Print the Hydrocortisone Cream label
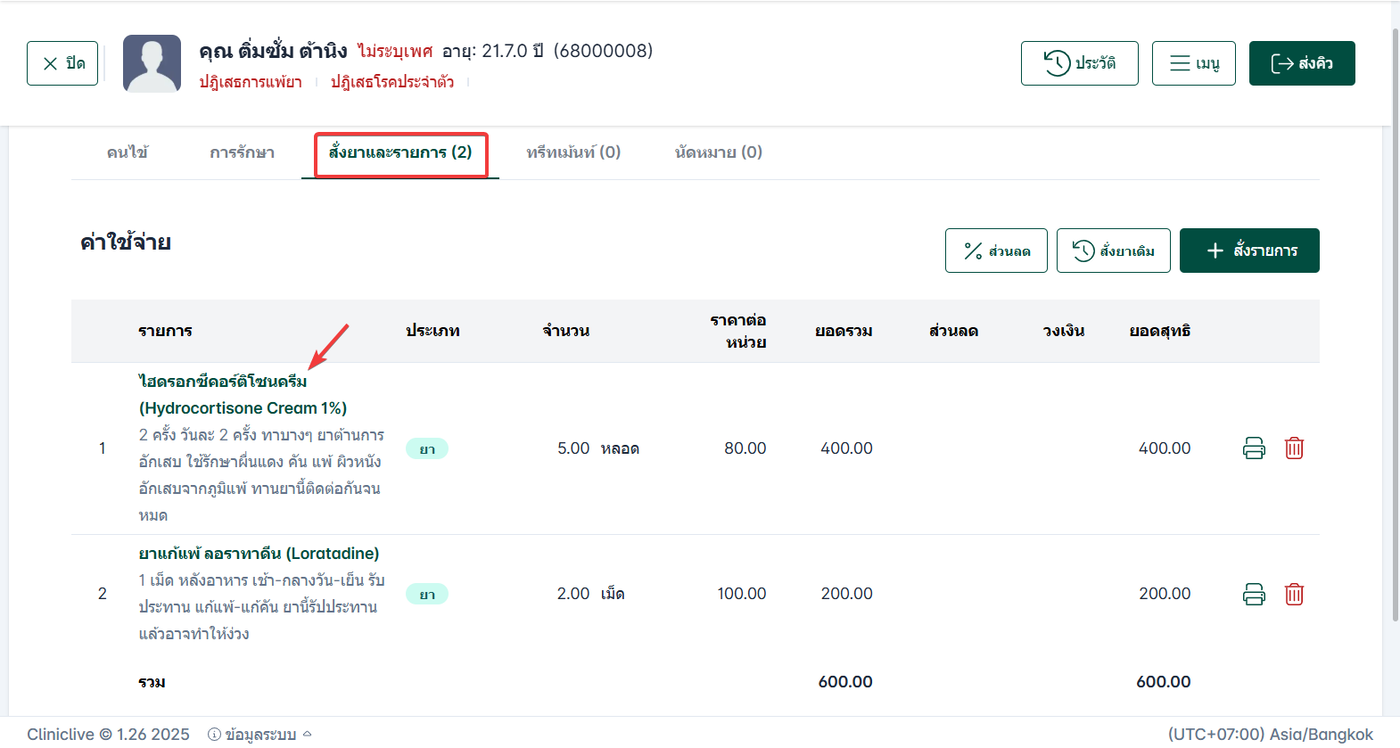 (x=1254, y=448)
